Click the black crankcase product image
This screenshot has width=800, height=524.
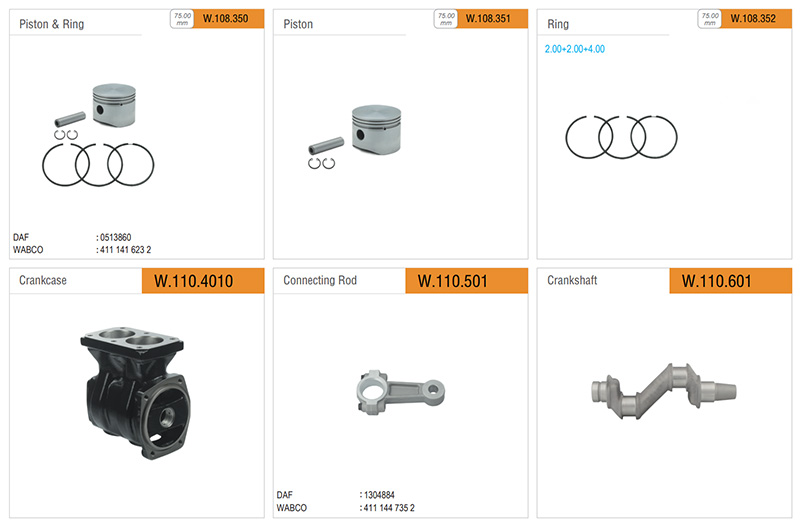click(x=135, y=393)
